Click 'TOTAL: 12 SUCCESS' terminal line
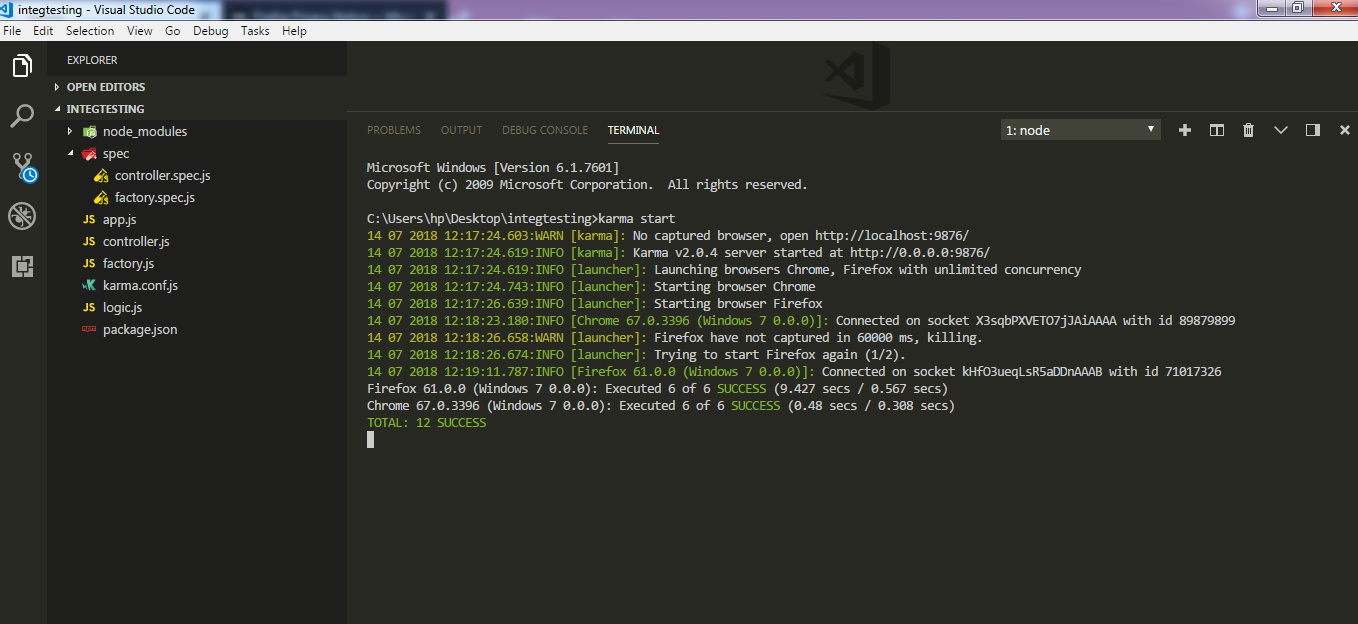This screenshot has width=1358, height=624. click(x=426, y=423)
